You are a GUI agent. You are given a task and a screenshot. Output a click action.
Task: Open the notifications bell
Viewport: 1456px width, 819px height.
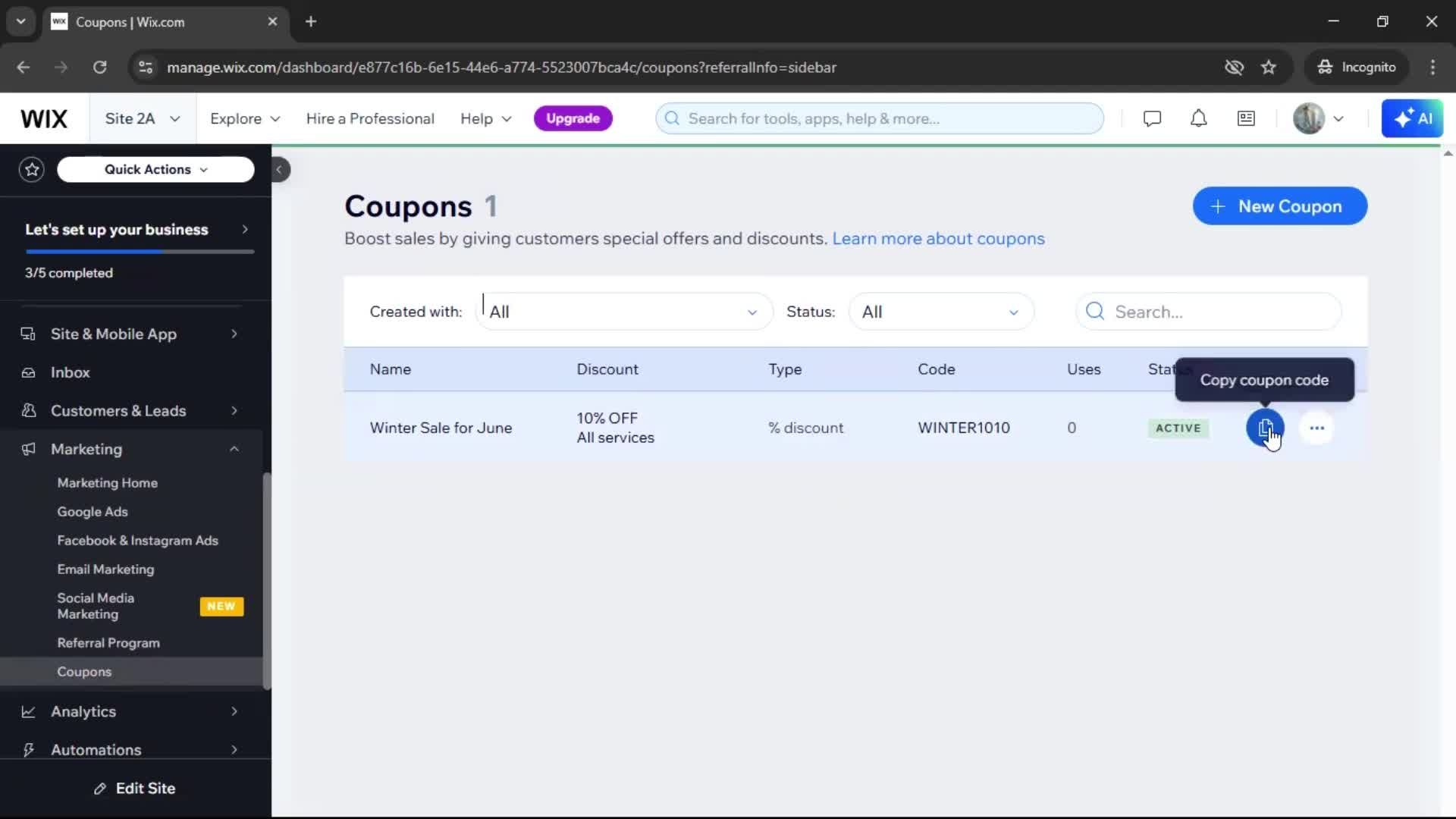pyautogui.click(x=1198, y=118)
